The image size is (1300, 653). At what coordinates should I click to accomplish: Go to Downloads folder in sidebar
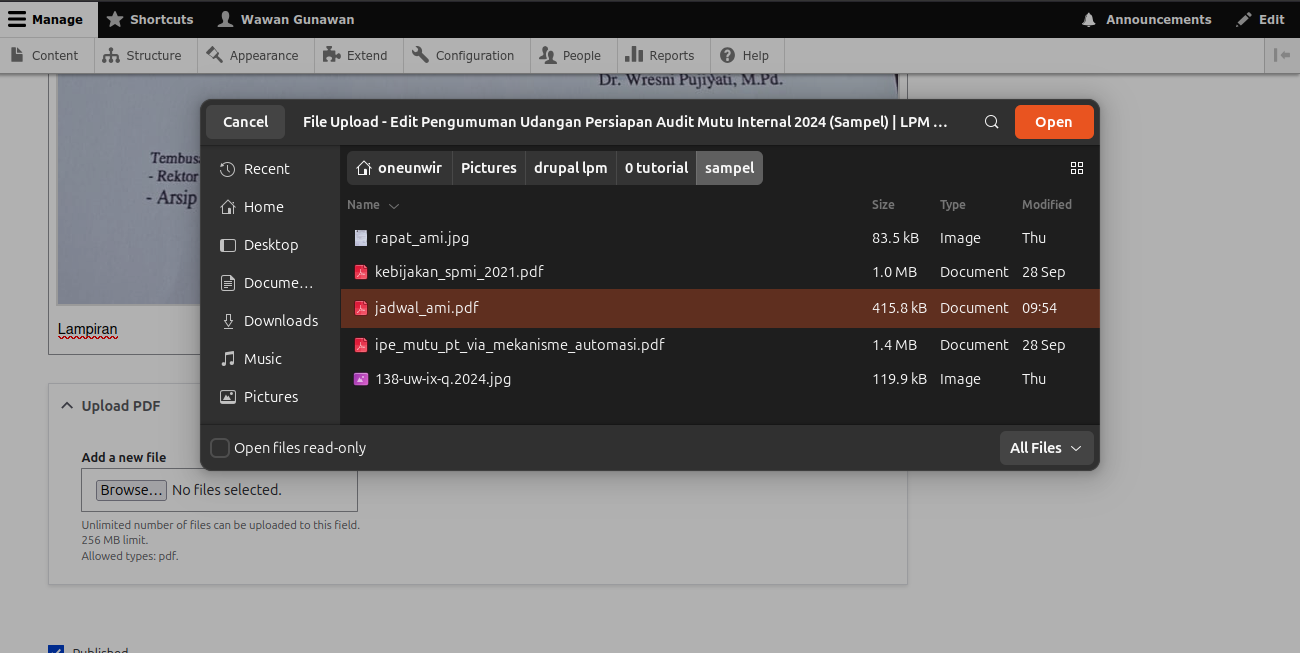[x=268, y=321]
